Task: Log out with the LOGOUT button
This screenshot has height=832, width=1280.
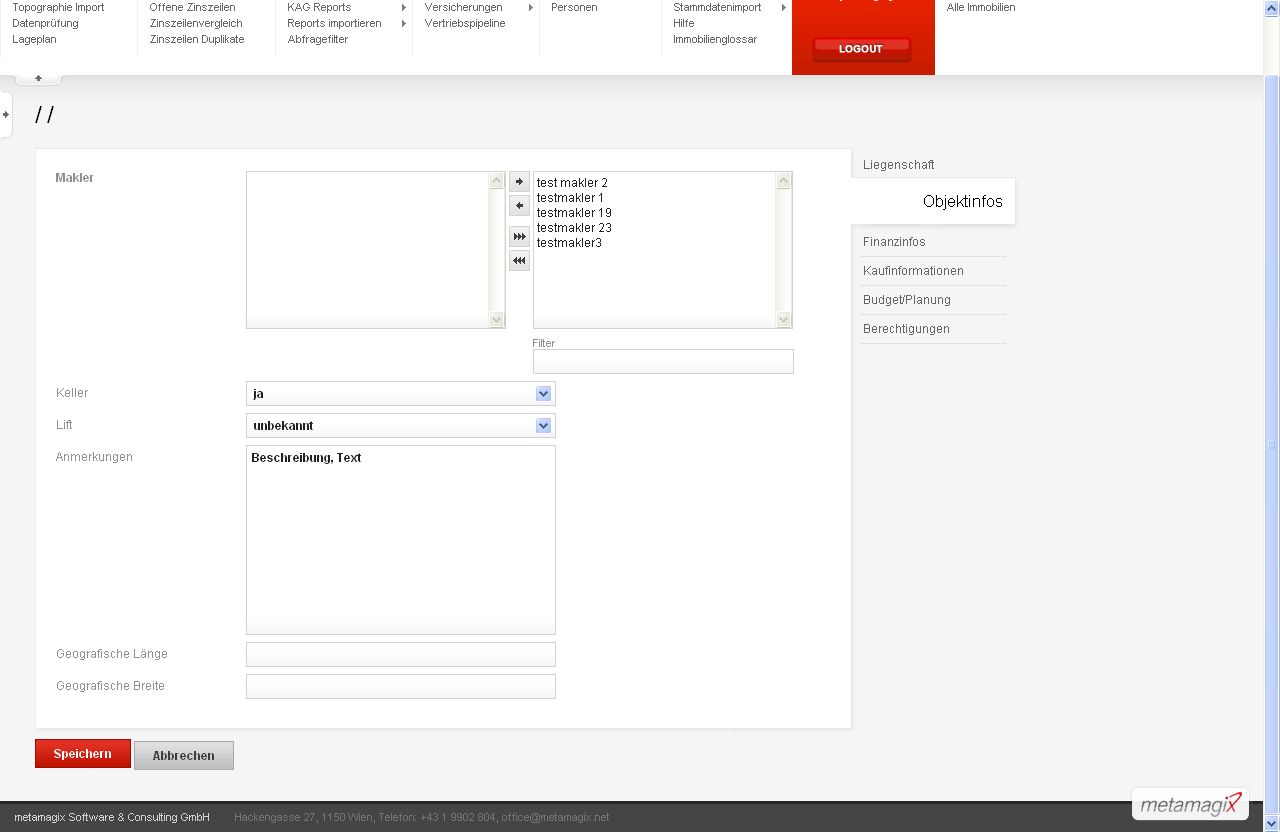Action: (861, 49)
